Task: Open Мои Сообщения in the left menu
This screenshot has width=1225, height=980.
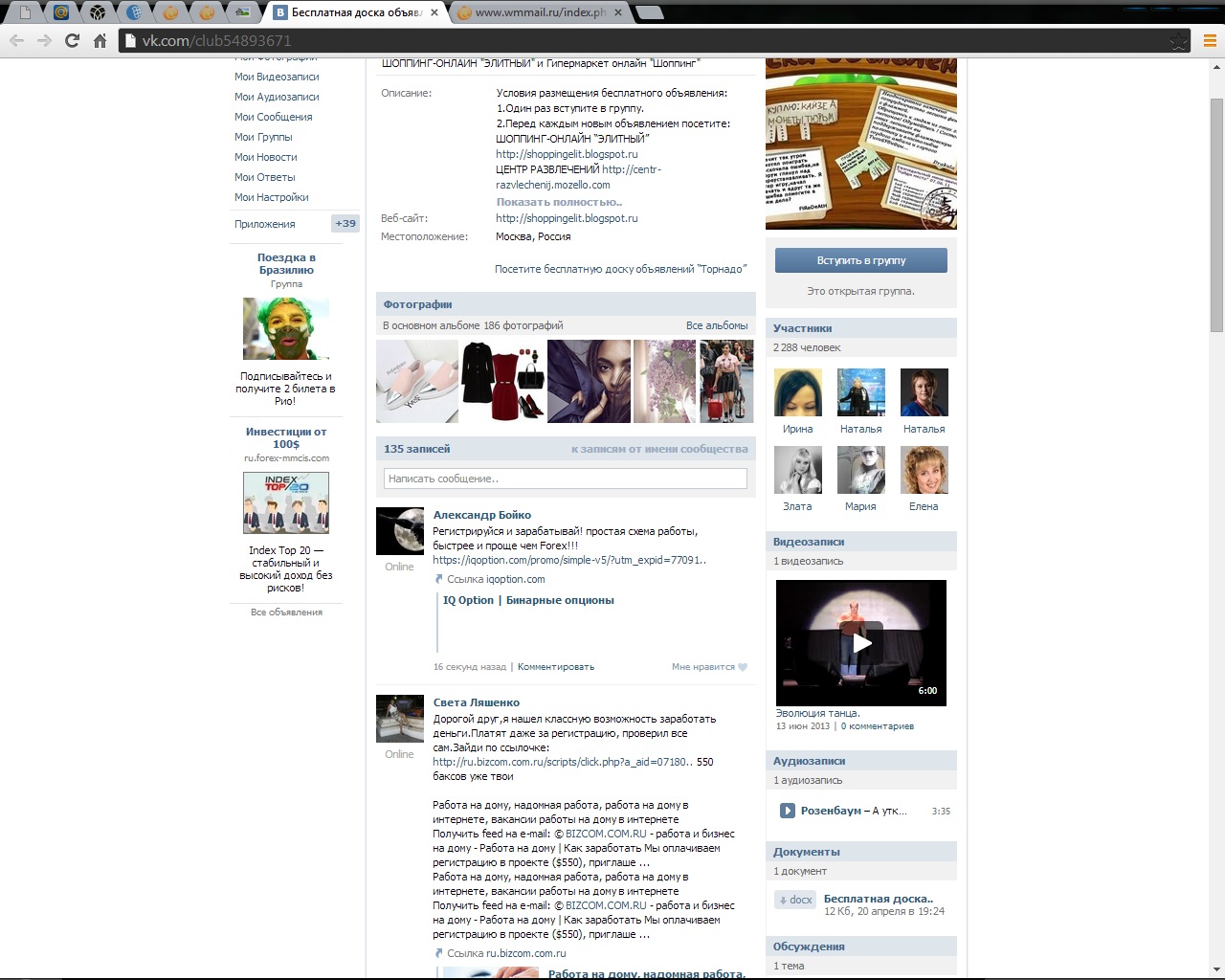Action: click(274, 117)
